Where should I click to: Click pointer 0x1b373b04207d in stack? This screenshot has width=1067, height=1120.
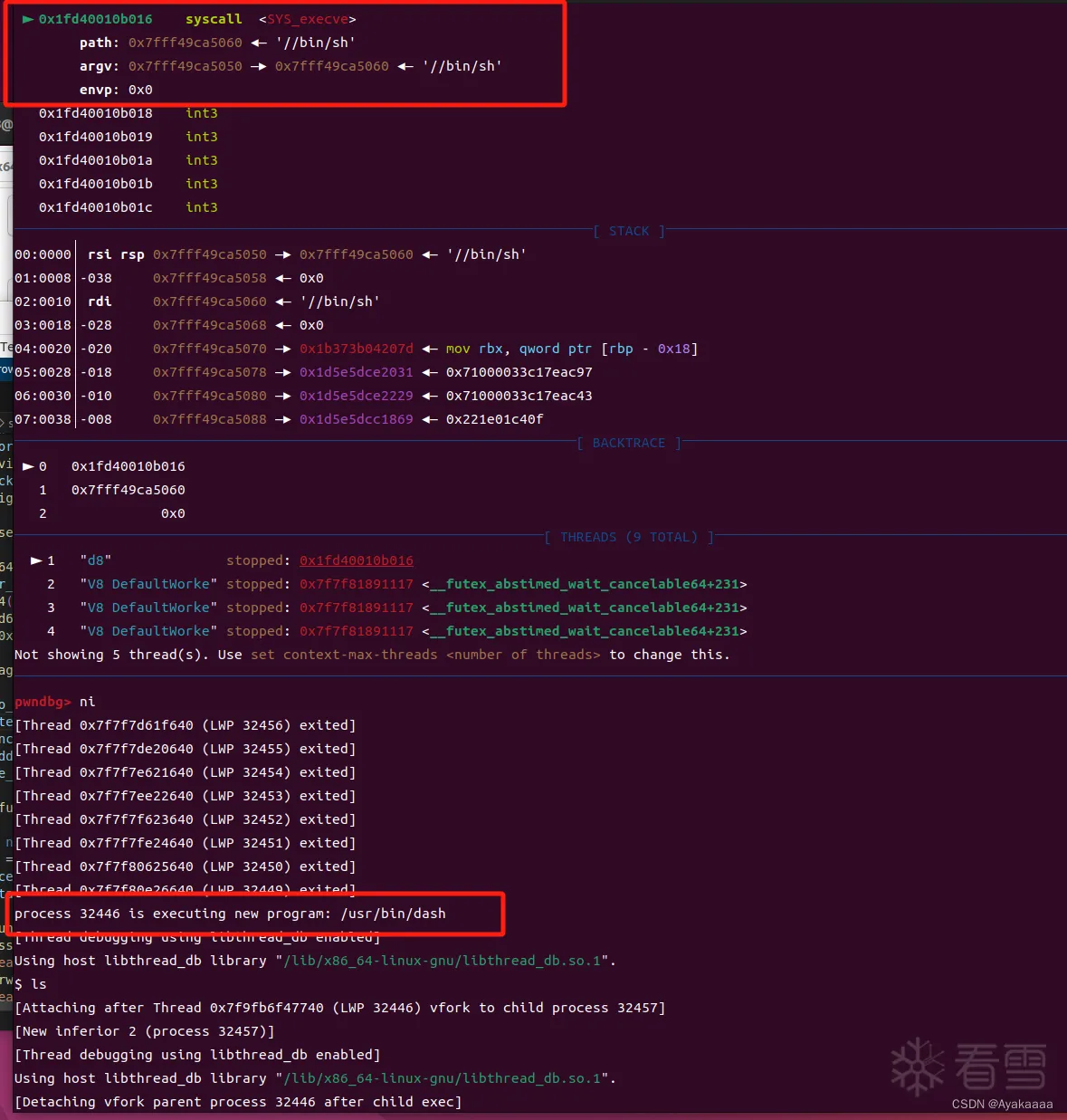click(x=357, y=349)
